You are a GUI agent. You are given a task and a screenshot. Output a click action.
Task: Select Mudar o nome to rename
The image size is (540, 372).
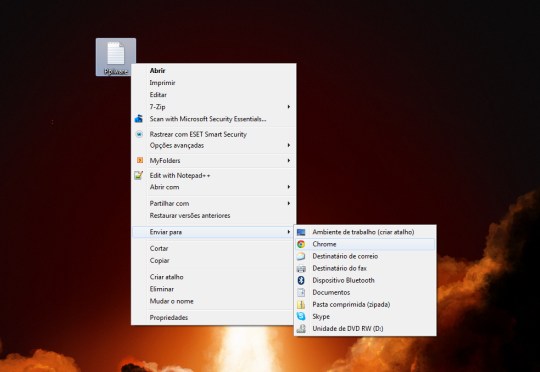[x=214, y=301]
